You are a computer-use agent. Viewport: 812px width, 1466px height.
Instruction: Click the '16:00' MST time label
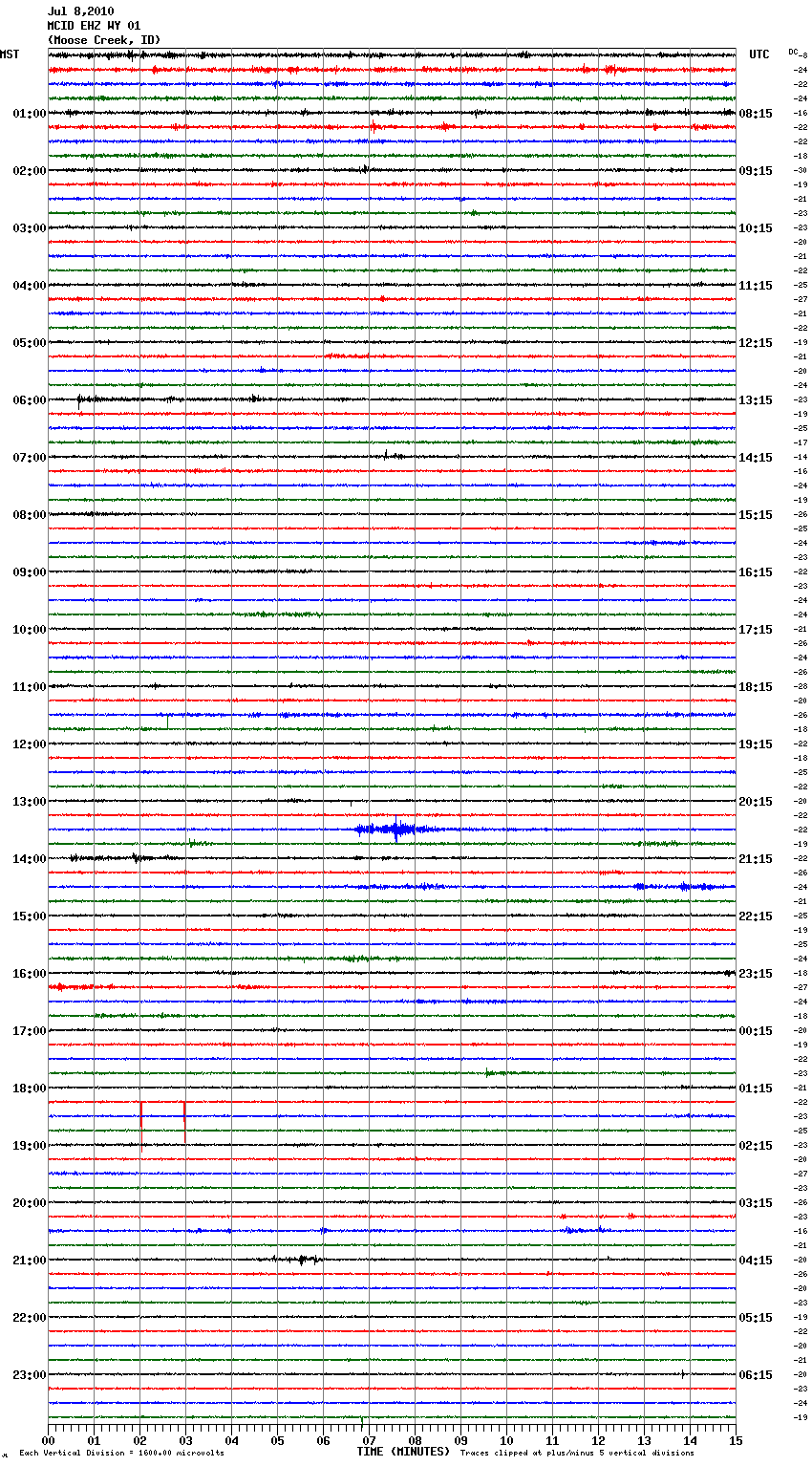point(30,974)
